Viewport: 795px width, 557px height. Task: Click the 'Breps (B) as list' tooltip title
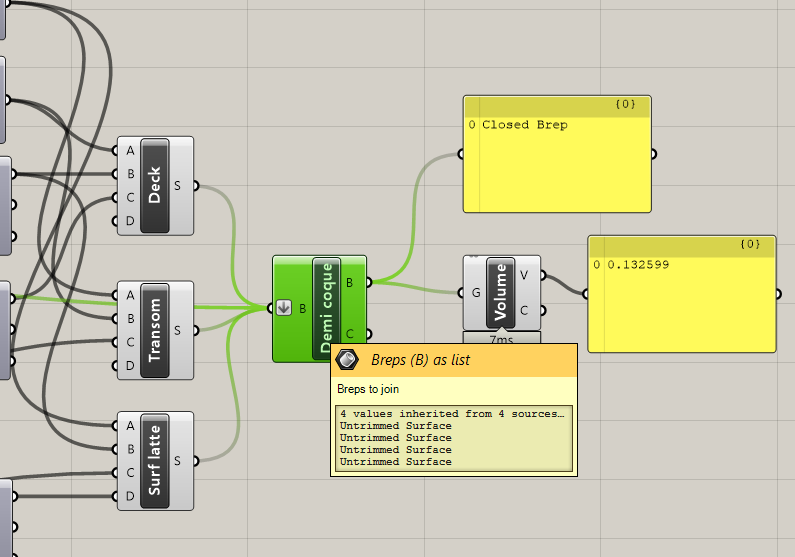(x=420, y=360)
